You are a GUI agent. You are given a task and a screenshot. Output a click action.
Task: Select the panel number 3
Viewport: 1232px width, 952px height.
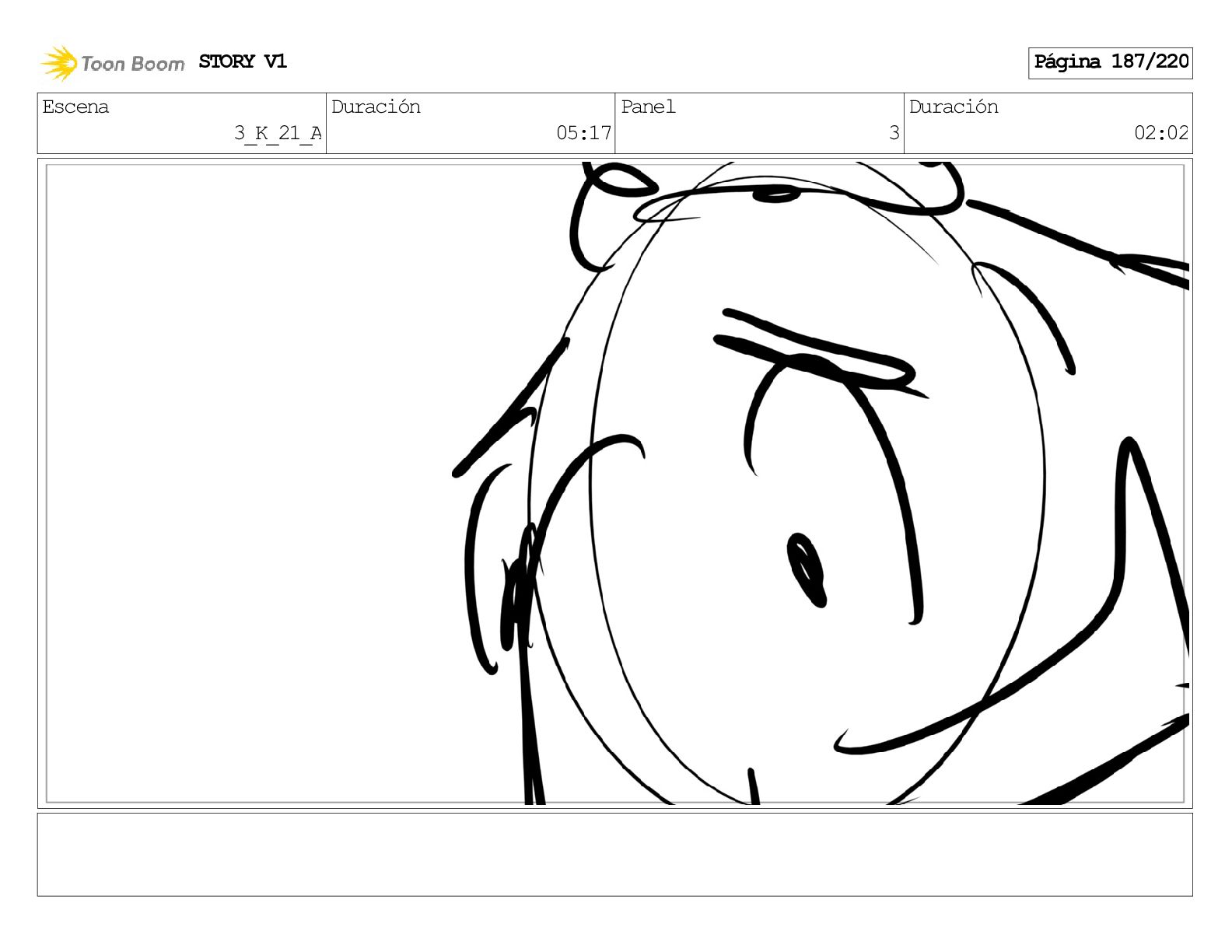tap(894, 133)
